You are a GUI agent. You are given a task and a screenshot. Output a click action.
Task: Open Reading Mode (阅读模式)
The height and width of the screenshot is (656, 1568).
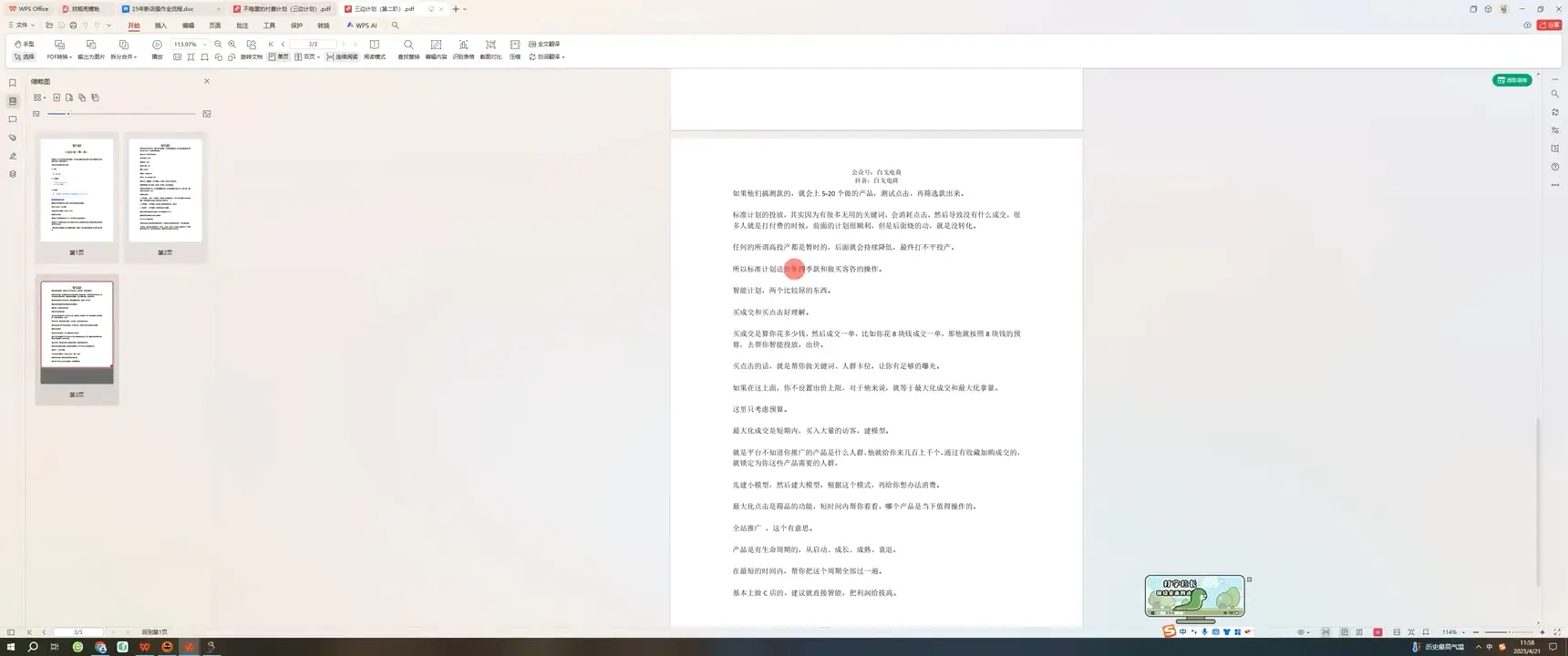point(374,48)
